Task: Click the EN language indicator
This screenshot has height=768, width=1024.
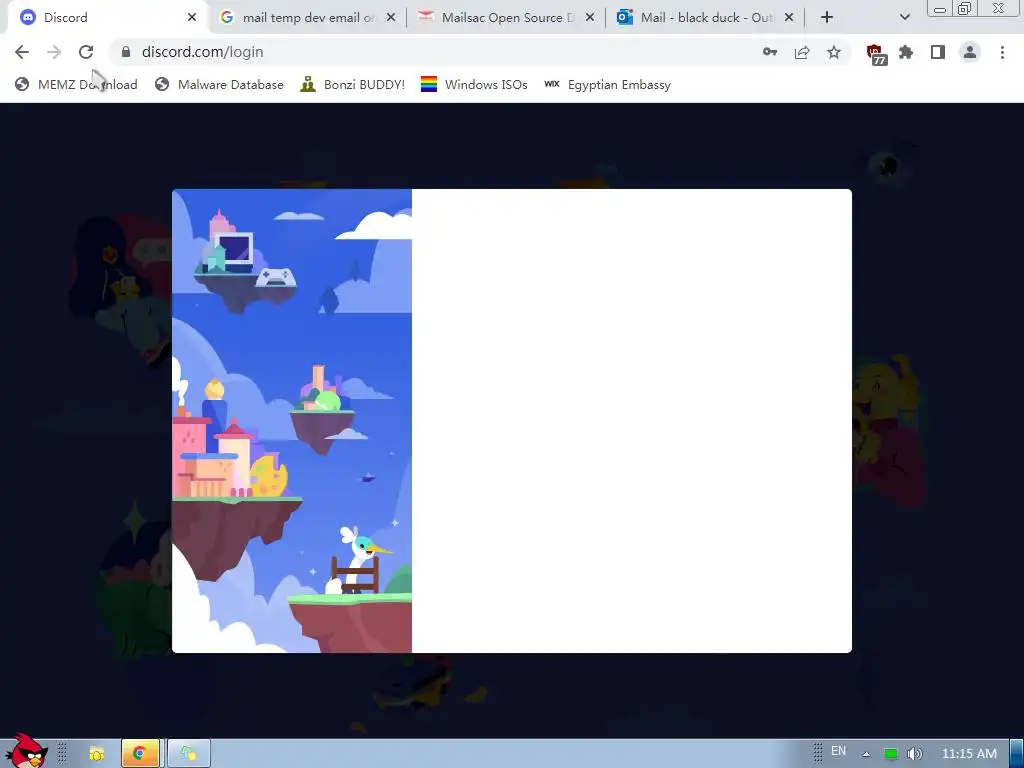Action: [x=839, y=752]
